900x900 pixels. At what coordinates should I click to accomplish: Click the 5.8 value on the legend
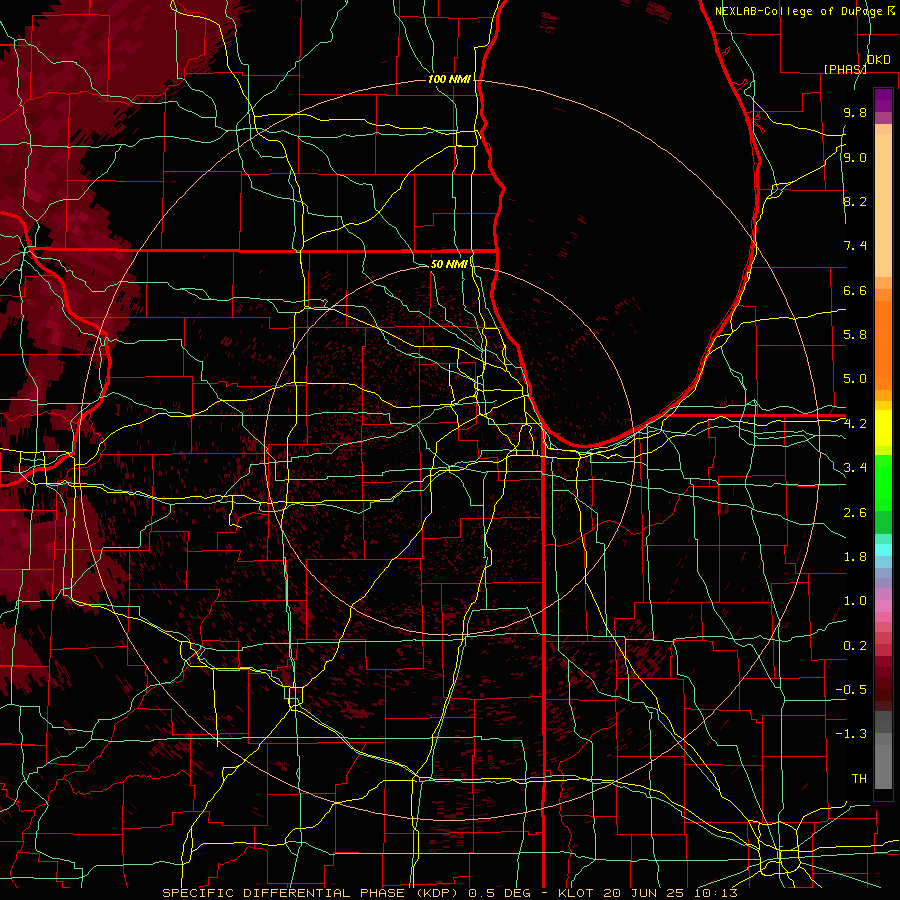pos(855,335)
